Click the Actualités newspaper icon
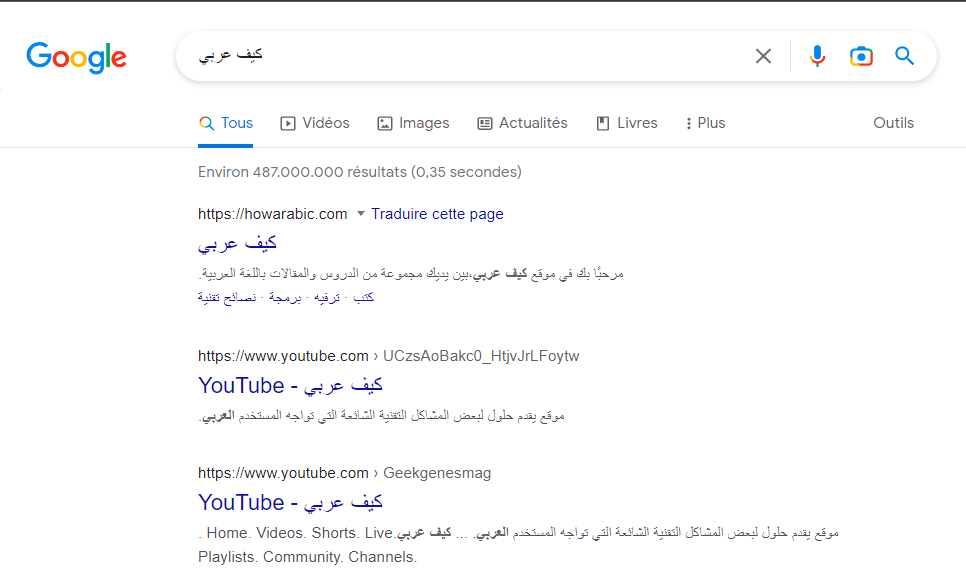Viewport: 966px width, 578px height. [485, 124]
